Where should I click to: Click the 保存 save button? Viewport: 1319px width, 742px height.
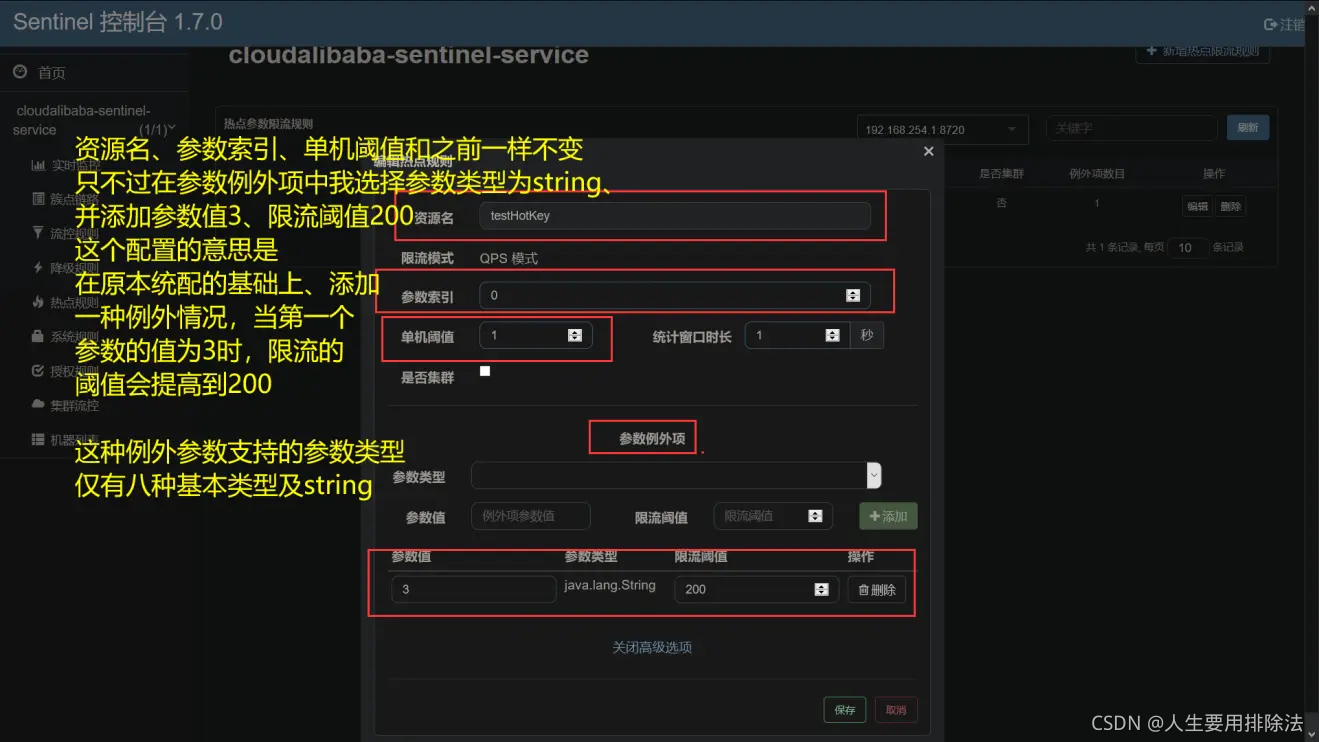coord(845,710)
